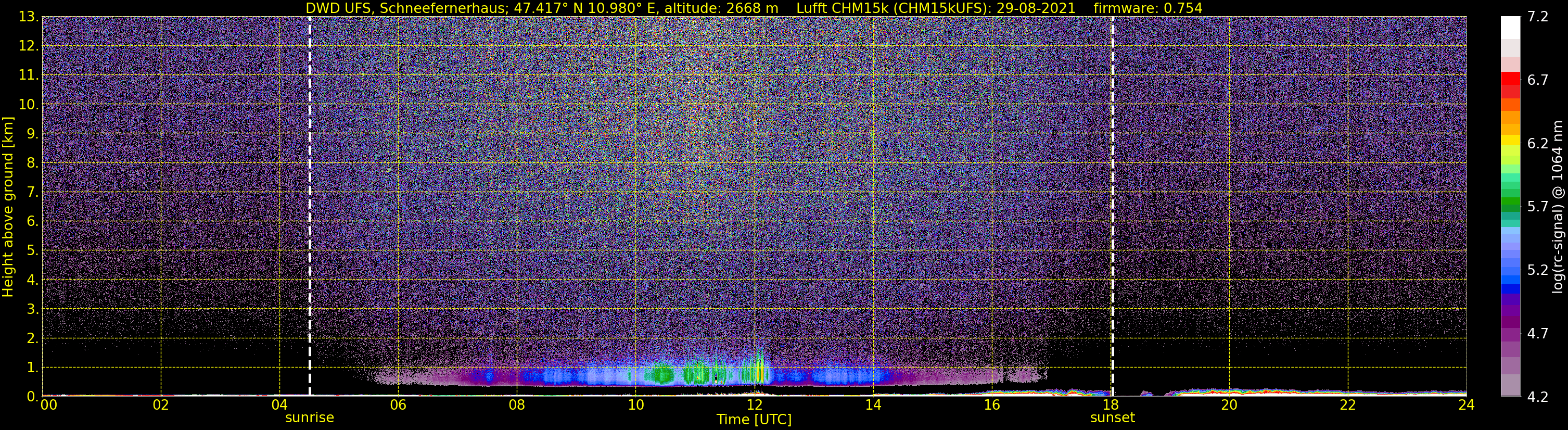Click the 'Time [UTC]' axis label
1568x430 pixels.
[x=754, y=420]
